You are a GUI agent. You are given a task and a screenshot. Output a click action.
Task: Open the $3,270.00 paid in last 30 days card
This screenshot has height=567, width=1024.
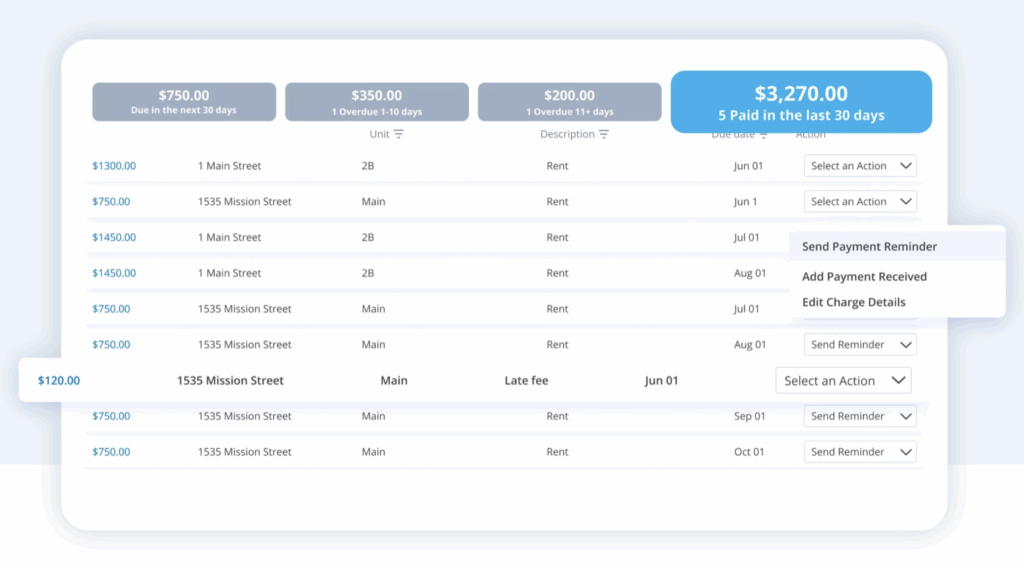click(x=800, y=102)
